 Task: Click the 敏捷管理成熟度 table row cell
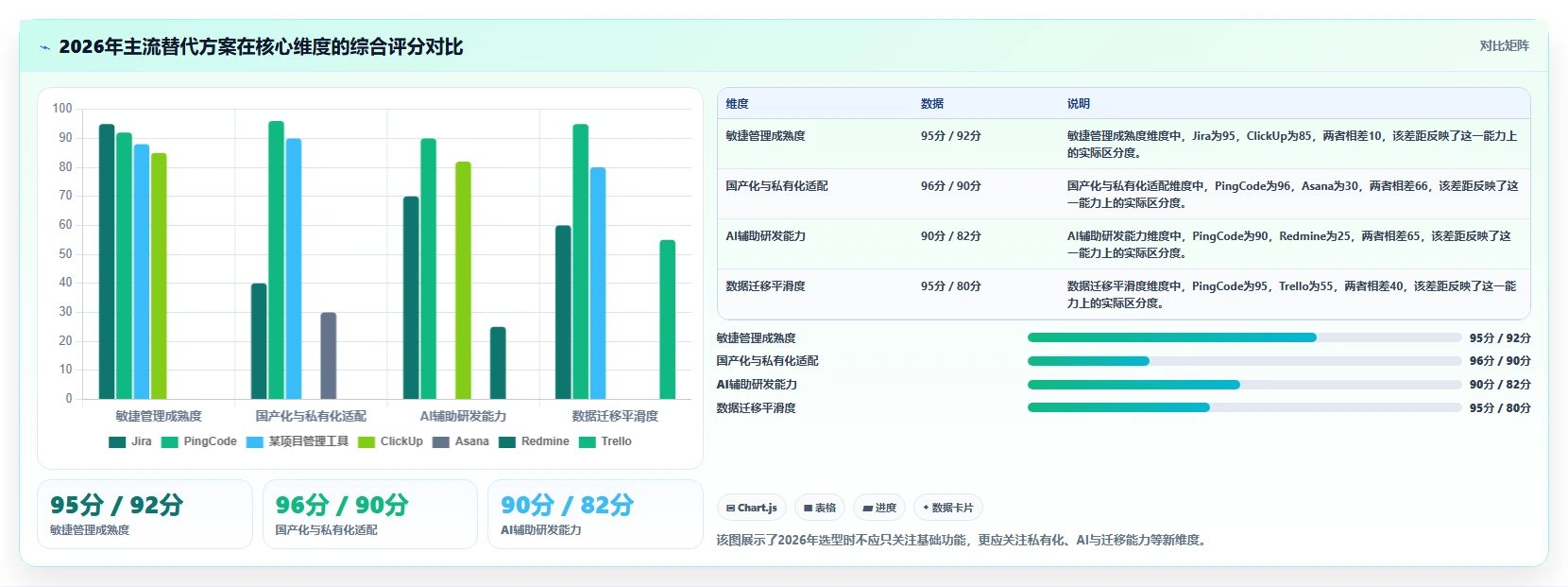[x=766, y=136]
